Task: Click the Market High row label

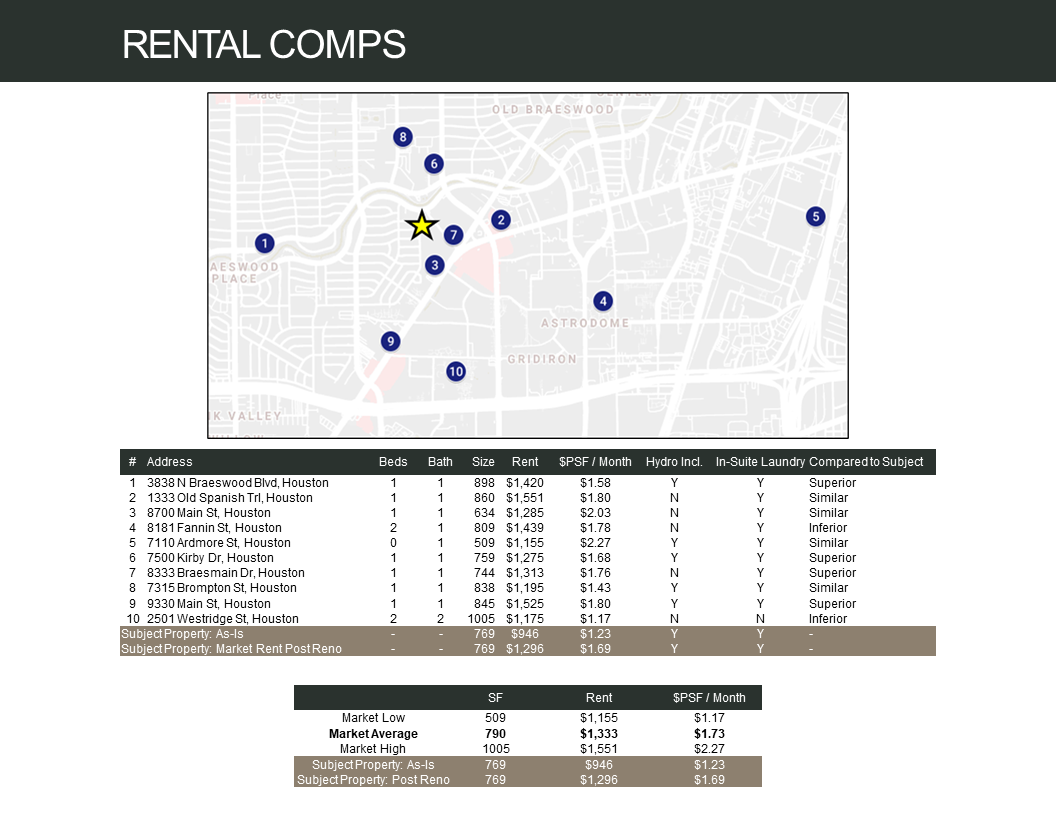Action: [373, 749]
